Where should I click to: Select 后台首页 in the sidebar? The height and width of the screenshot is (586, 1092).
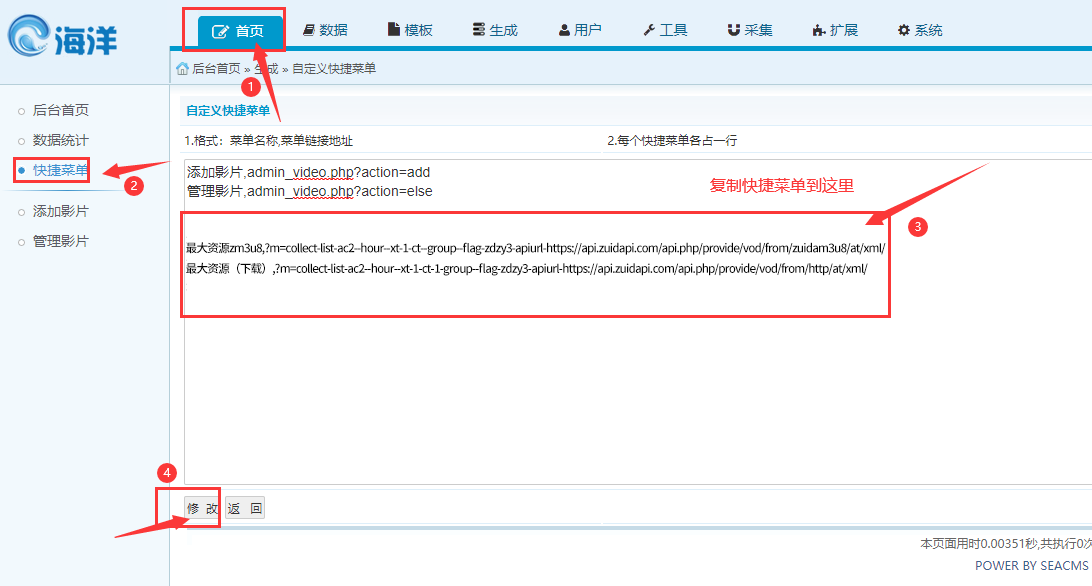point(61,110)
